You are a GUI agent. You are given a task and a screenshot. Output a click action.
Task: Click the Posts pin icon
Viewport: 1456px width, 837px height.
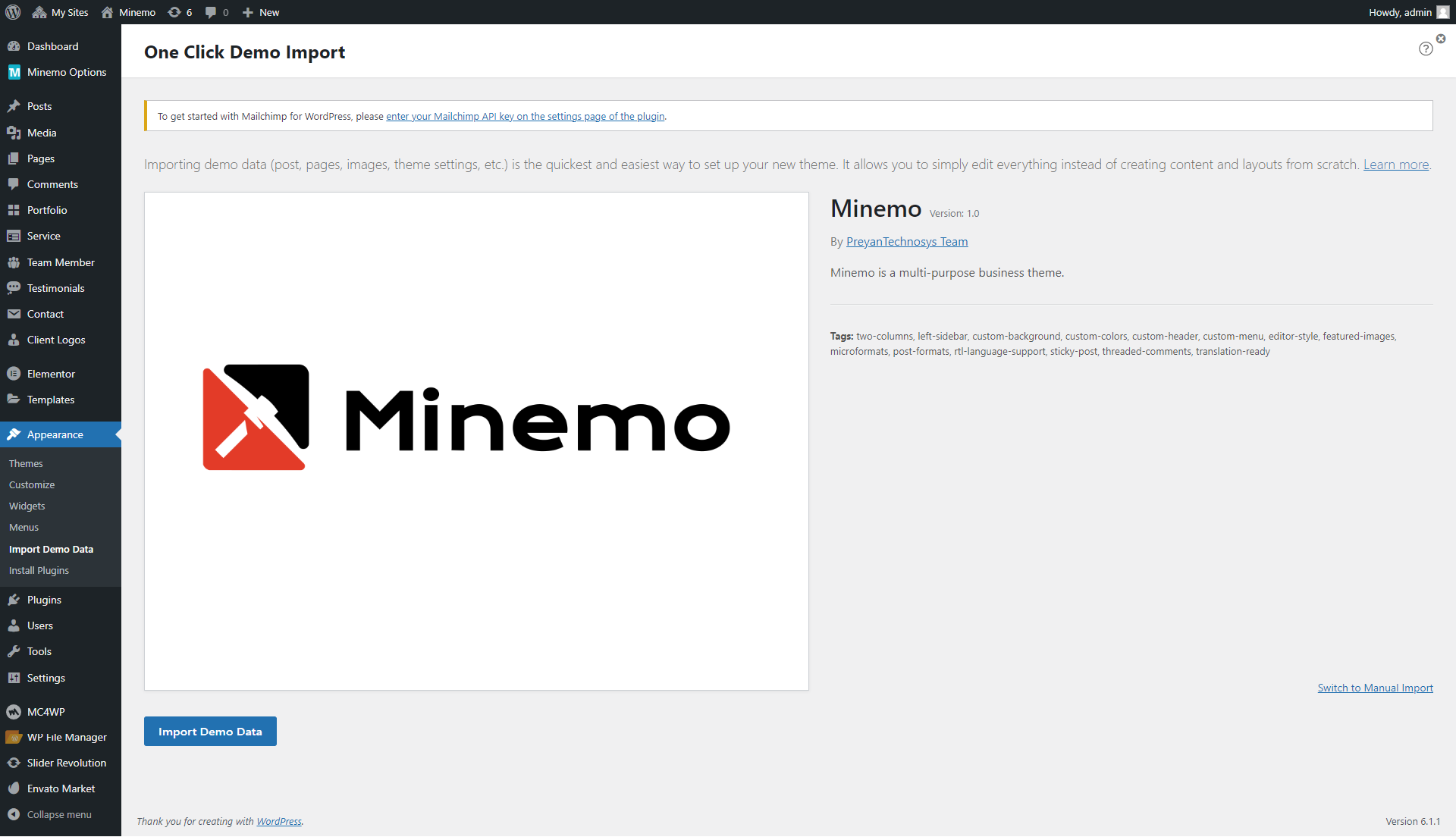[x=14, y=106]
